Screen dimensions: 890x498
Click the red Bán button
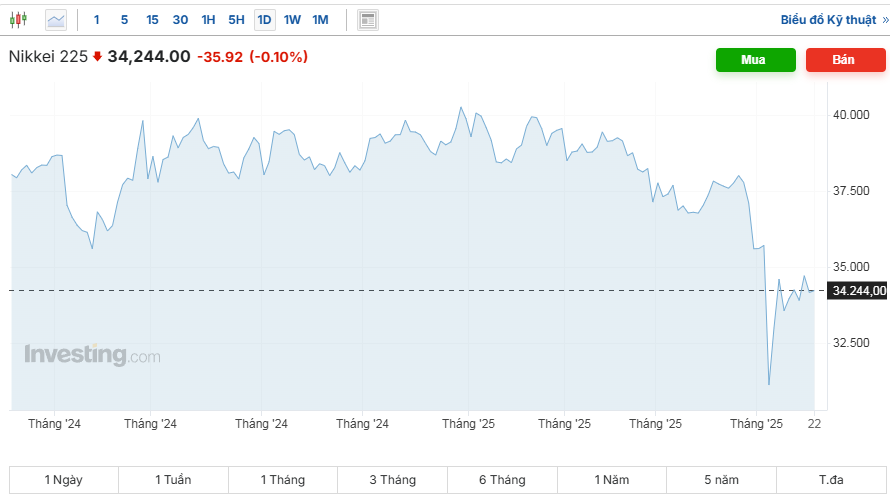(x=844, y=60)
